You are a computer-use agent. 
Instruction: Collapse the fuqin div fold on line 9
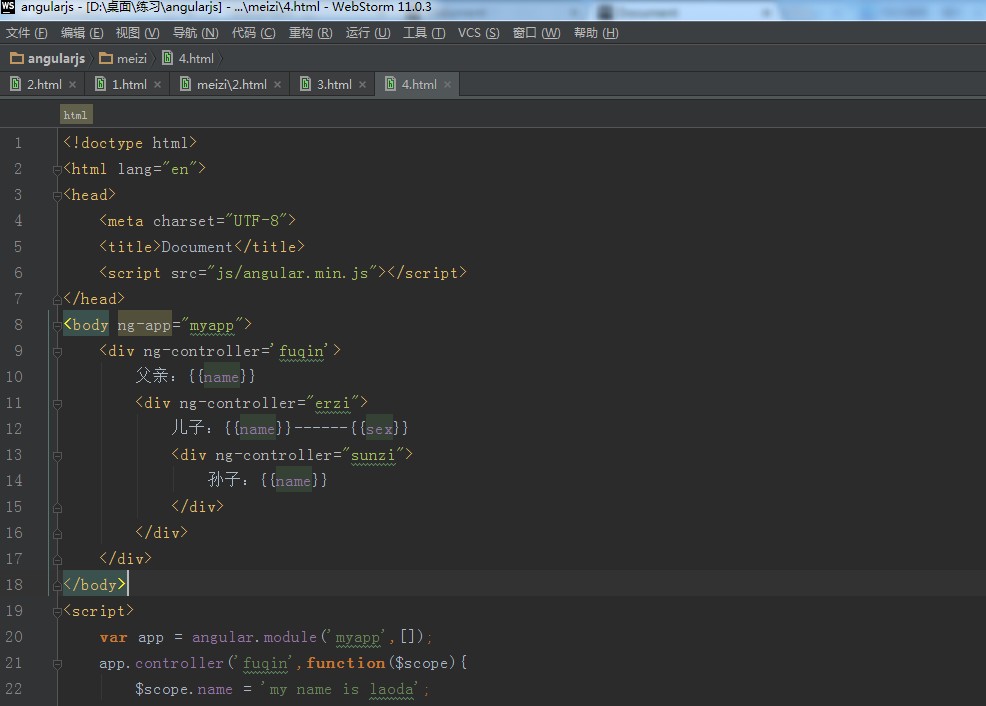pos(57,351)
